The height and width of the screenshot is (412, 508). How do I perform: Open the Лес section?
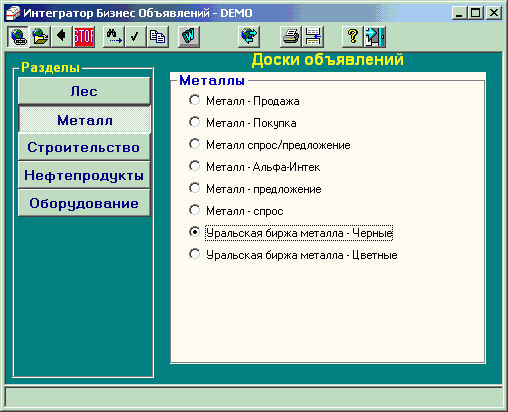click(84, 91)
